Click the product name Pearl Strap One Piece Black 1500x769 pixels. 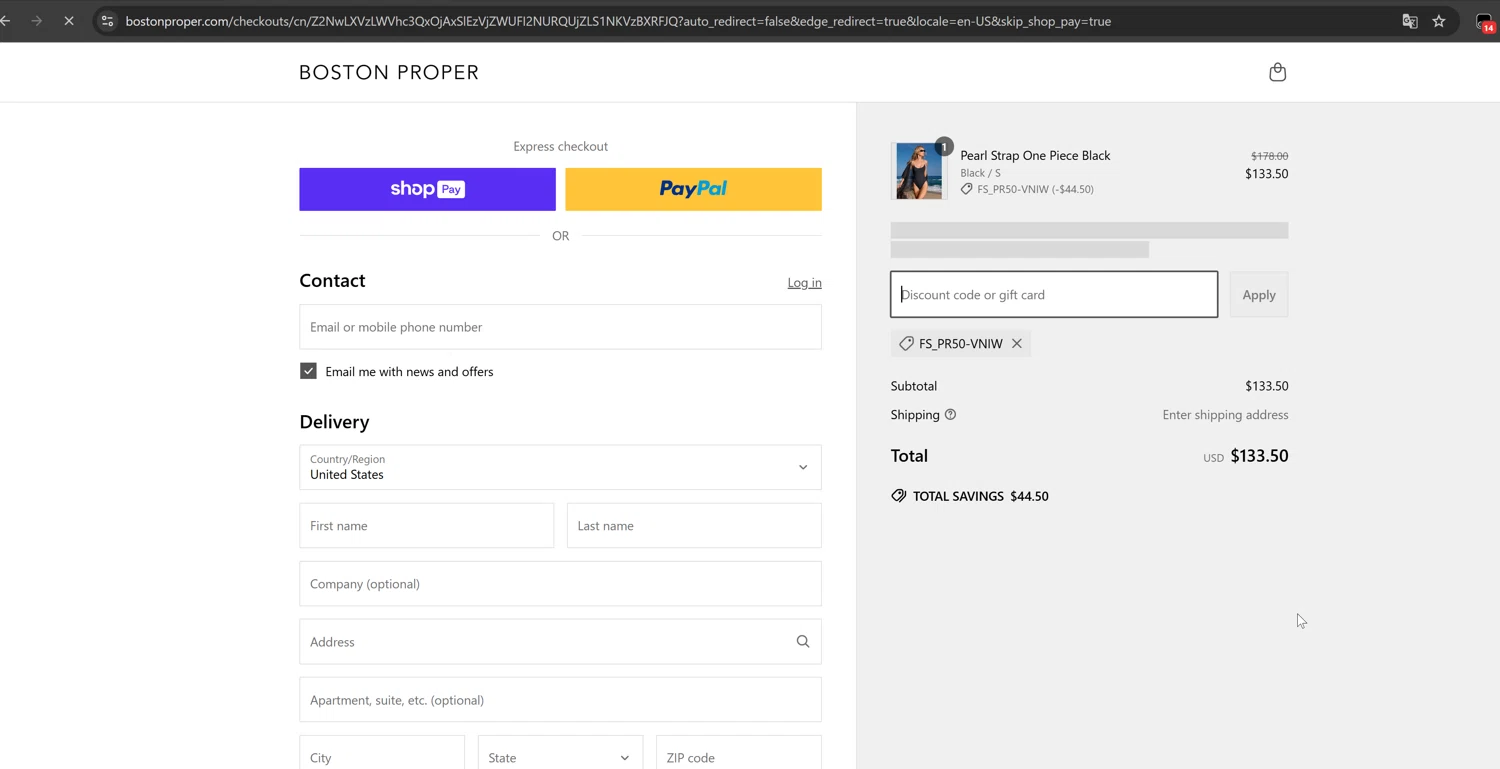[1035, 155]
